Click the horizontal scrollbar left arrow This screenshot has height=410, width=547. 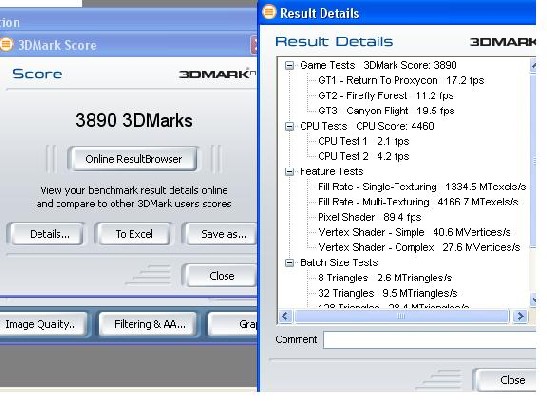coord(285,316)
